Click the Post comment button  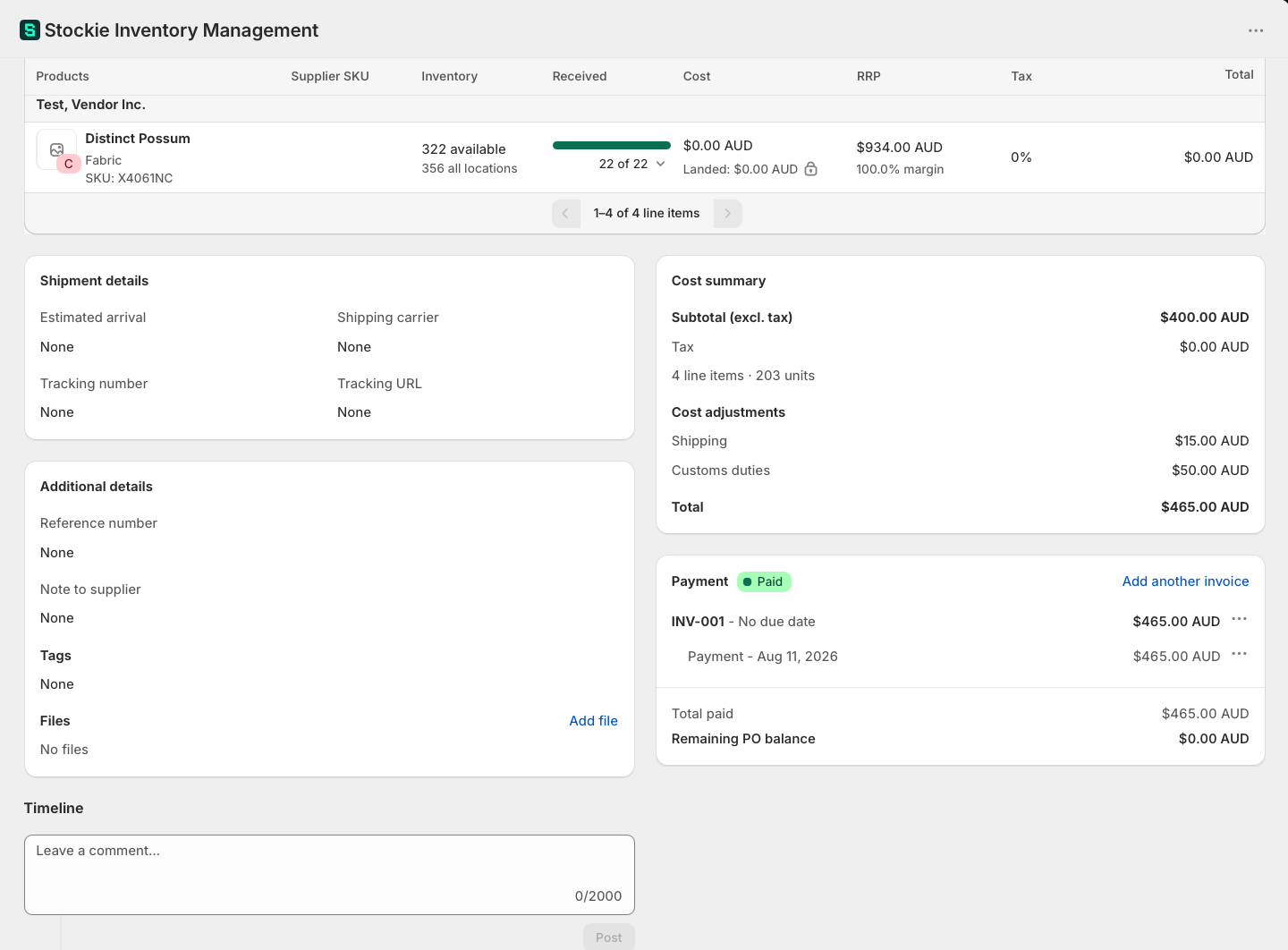tap(609, 937)
